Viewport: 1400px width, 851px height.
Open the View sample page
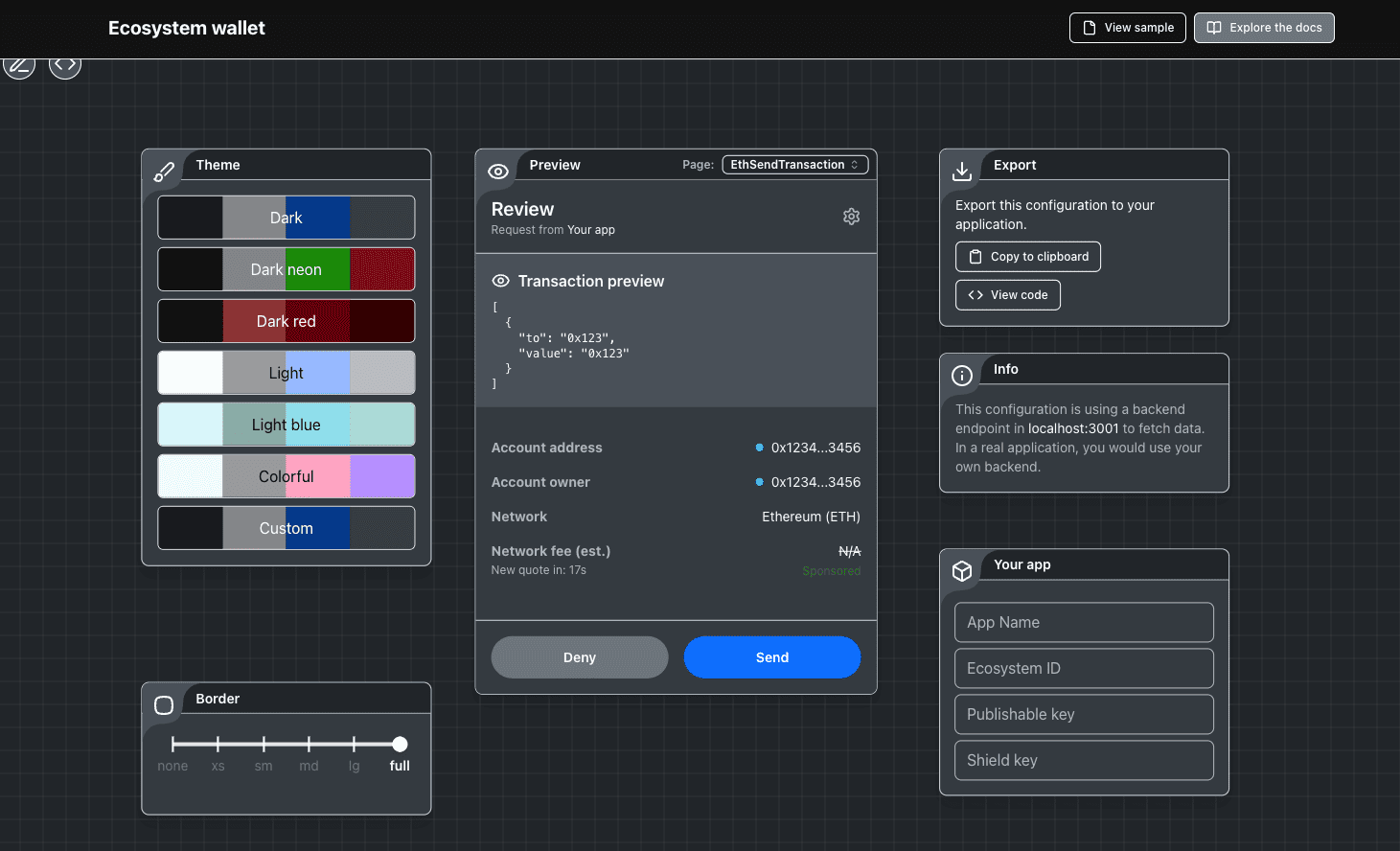click(x=1128, y=28)
